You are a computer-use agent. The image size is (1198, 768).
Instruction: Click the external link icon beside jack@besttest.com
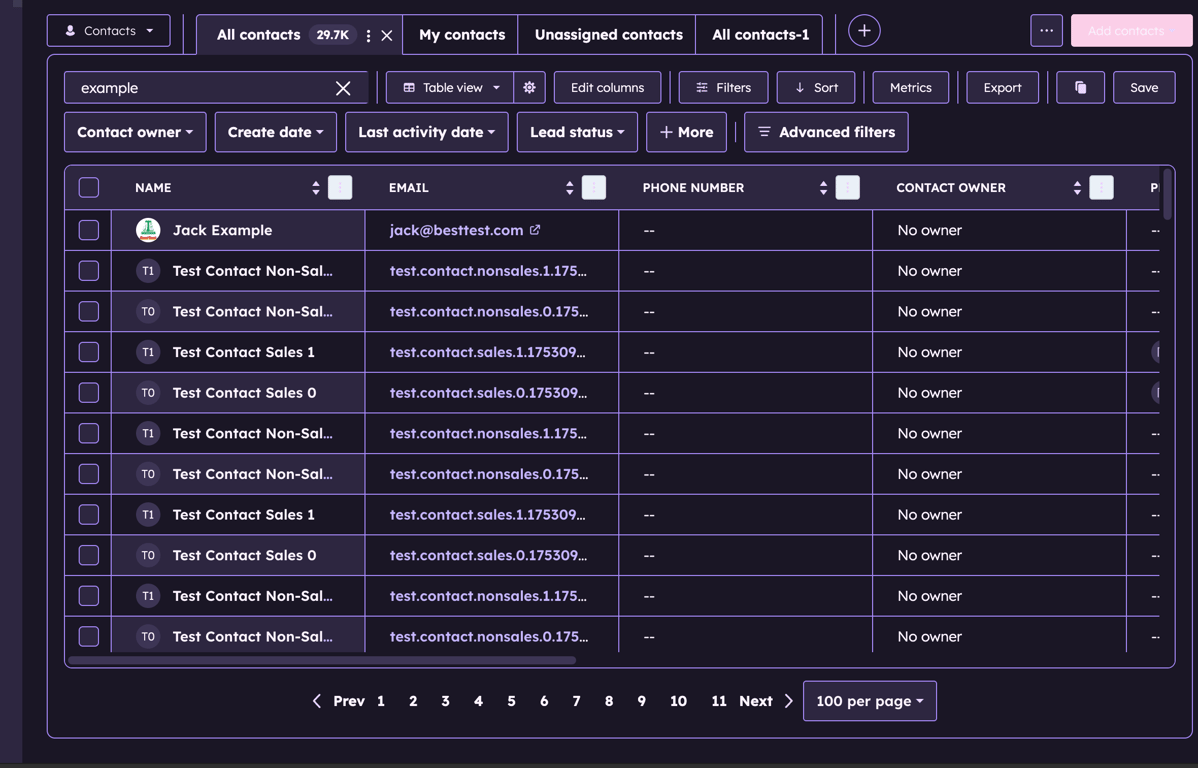click(536, 229)
